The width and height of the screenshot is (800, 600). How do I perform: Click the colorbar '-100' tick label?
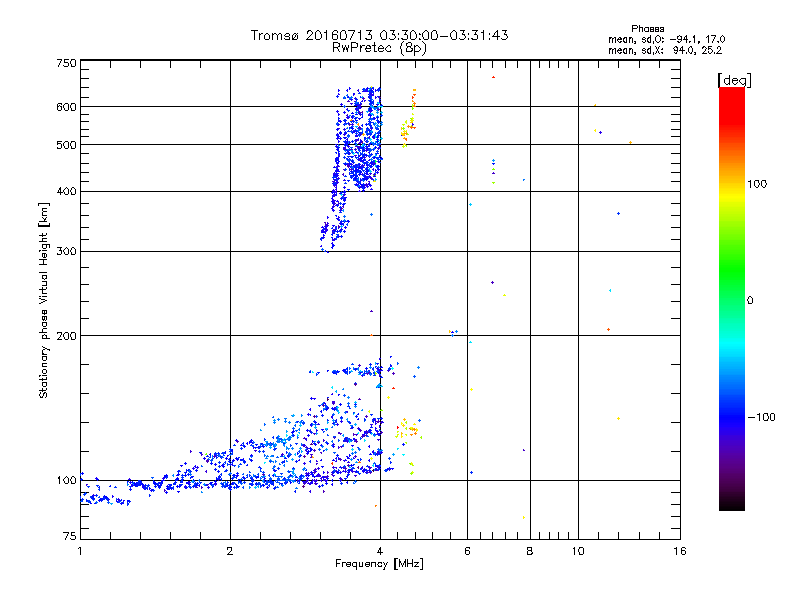(761, 417)
